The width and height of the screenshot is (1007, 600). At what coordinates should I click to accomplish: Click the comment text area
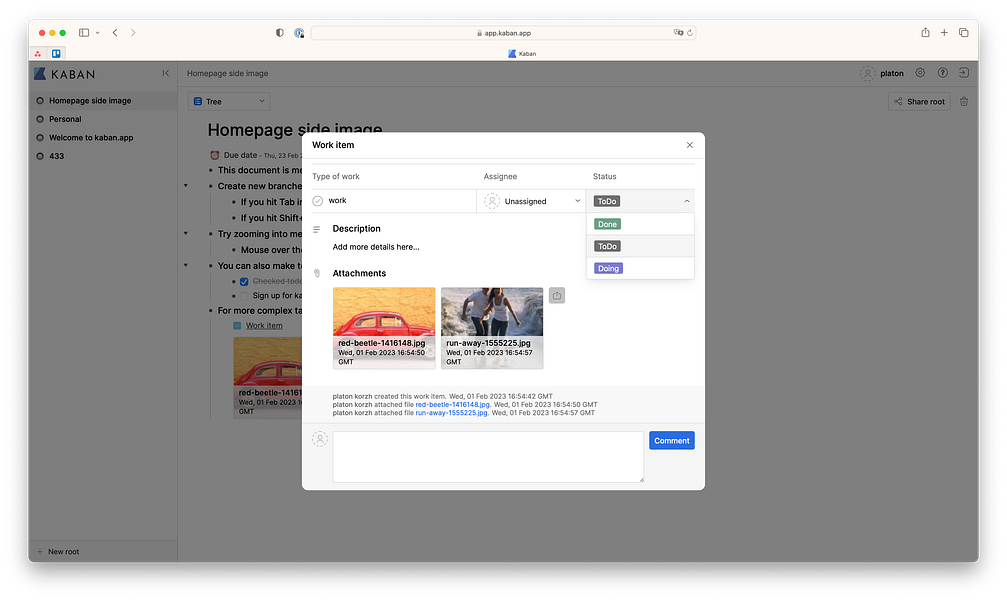[488, 457]
